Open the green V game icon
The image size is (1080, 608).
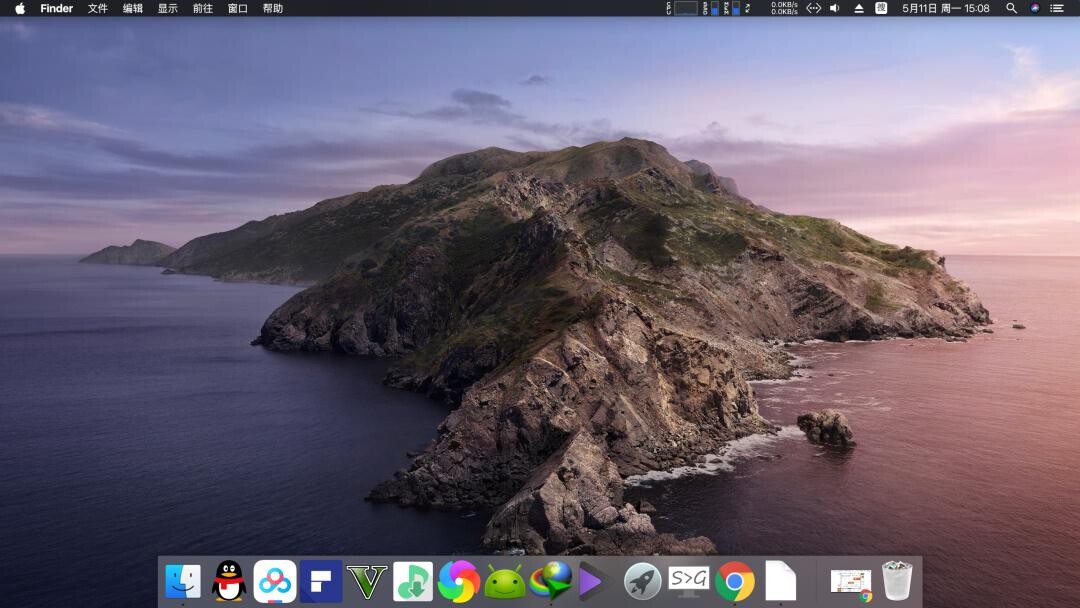click(367, 581)
